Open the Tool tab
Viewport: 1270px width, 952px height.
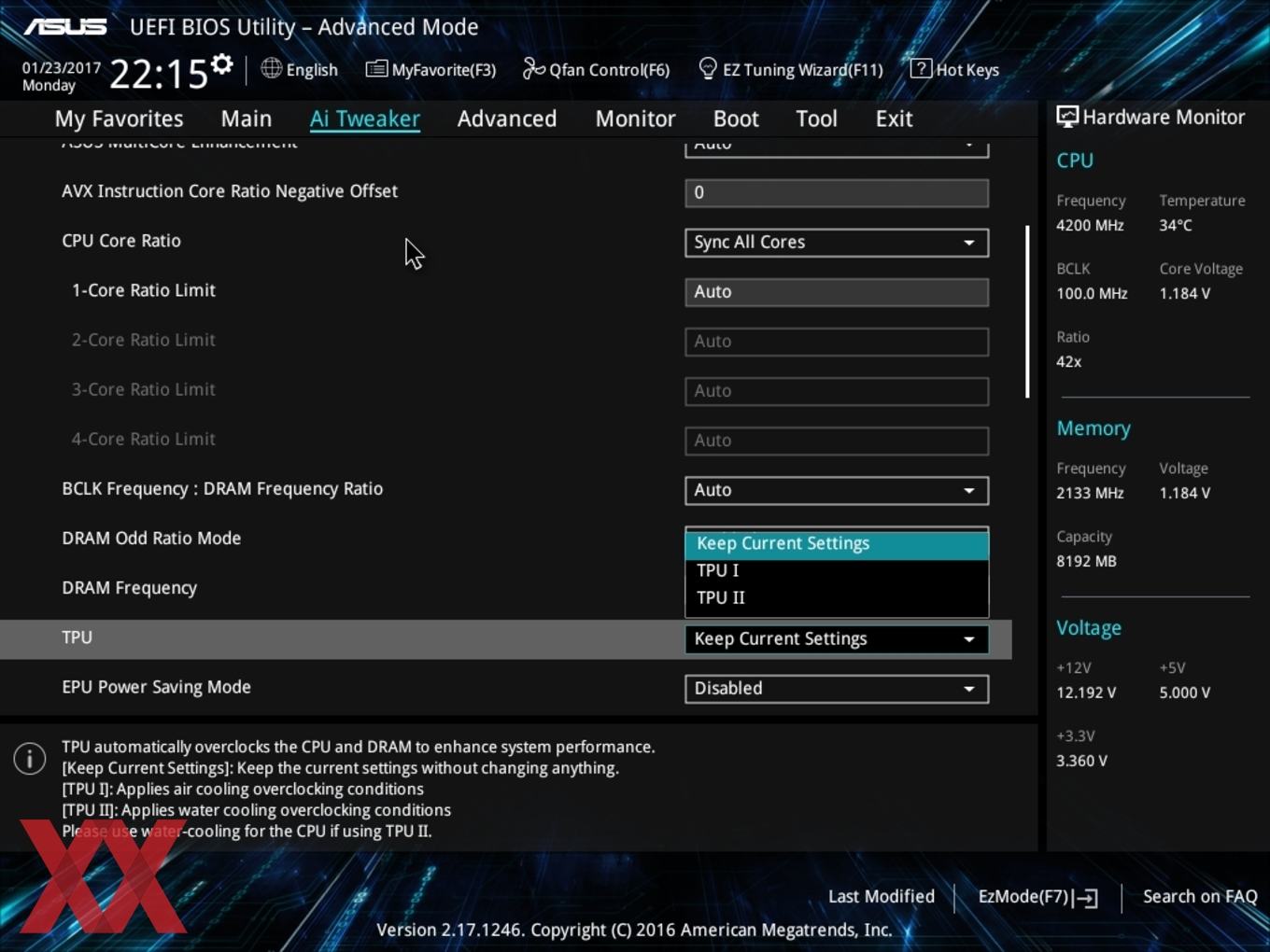click(x=816, y=119)
